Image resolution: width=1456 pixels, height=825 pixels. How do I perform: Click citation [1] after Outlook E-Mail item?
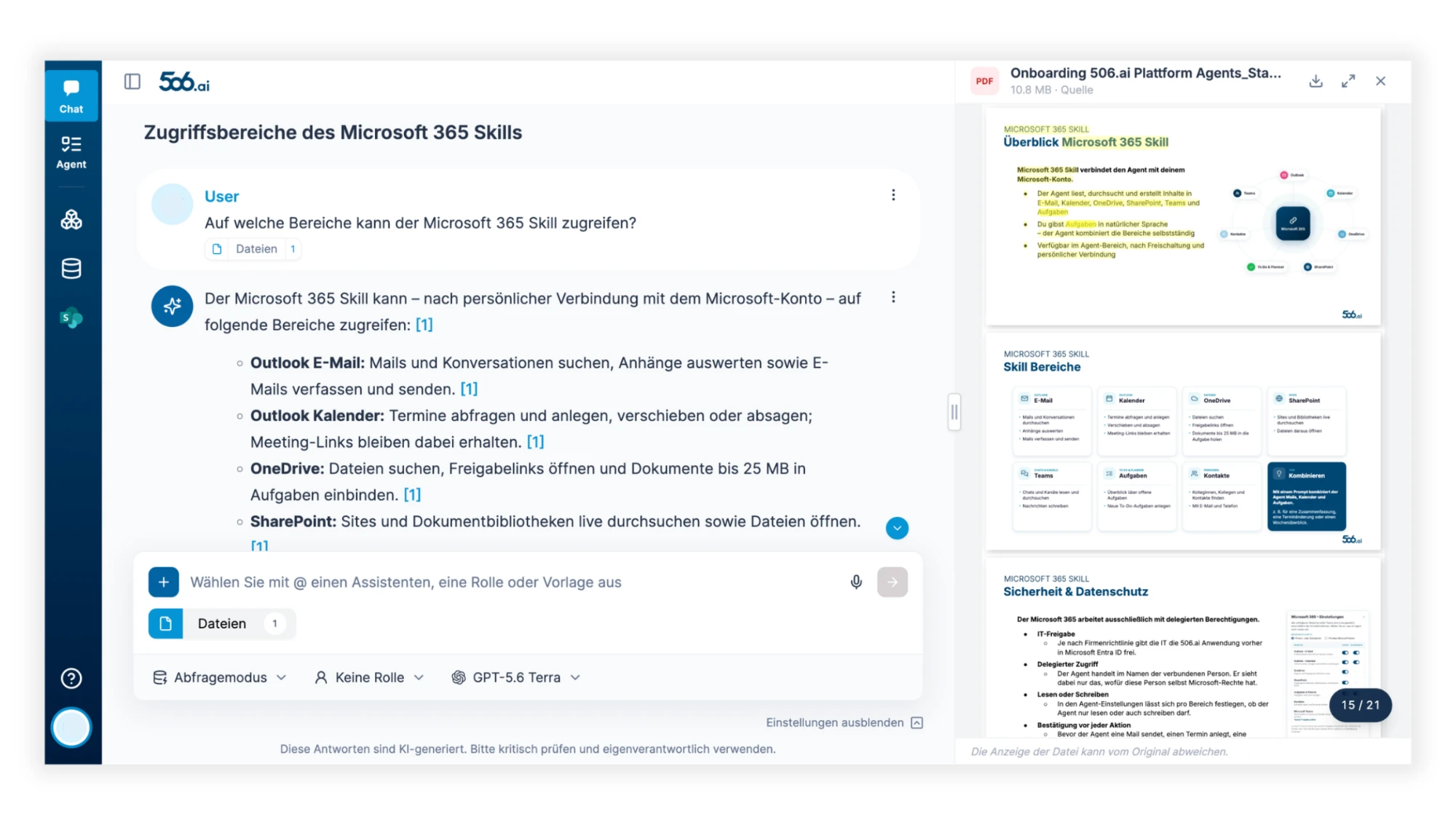[x=469, y=390]
